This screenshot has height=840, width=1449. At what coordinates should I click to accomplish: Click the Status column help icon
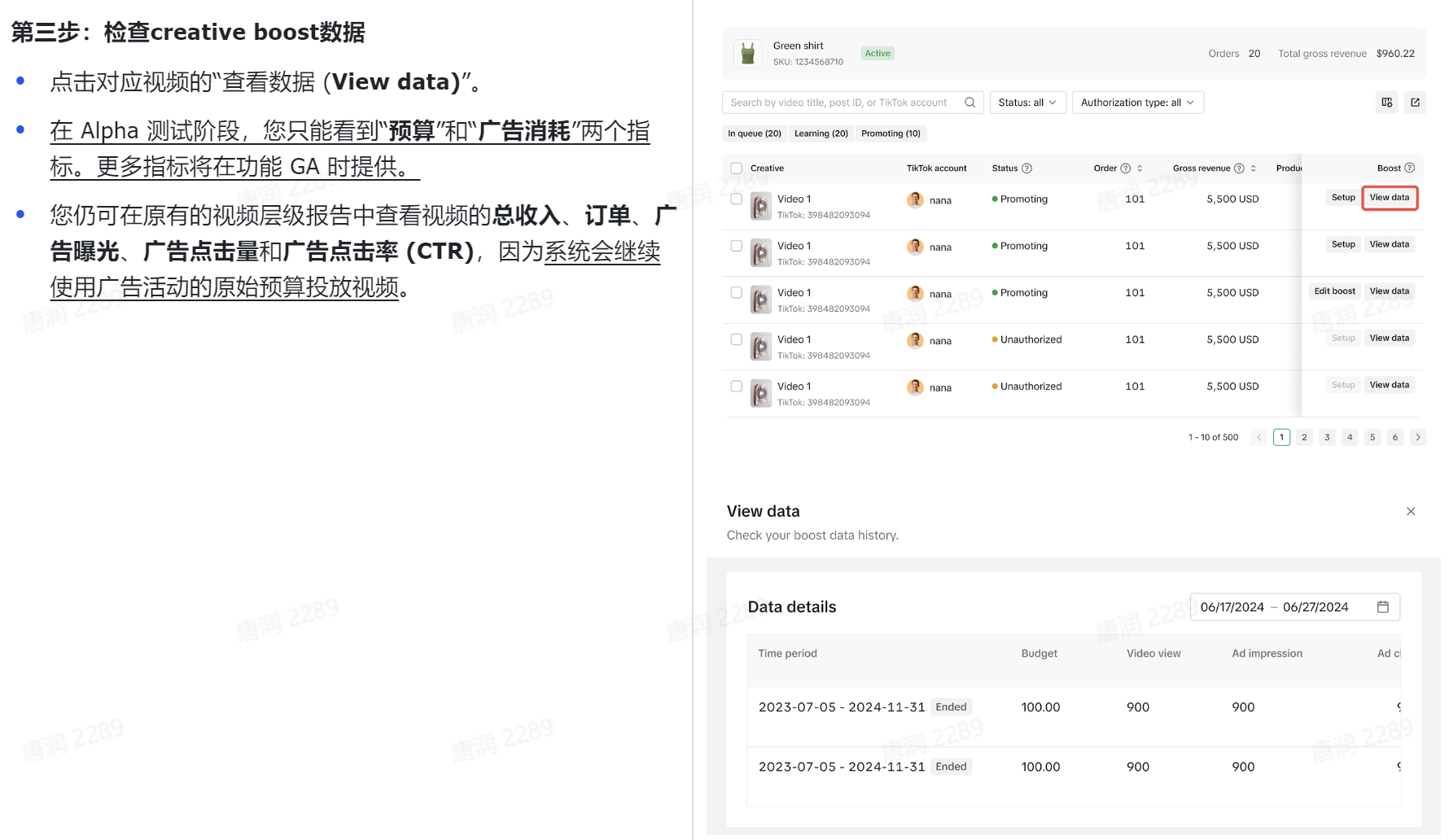1027,168
